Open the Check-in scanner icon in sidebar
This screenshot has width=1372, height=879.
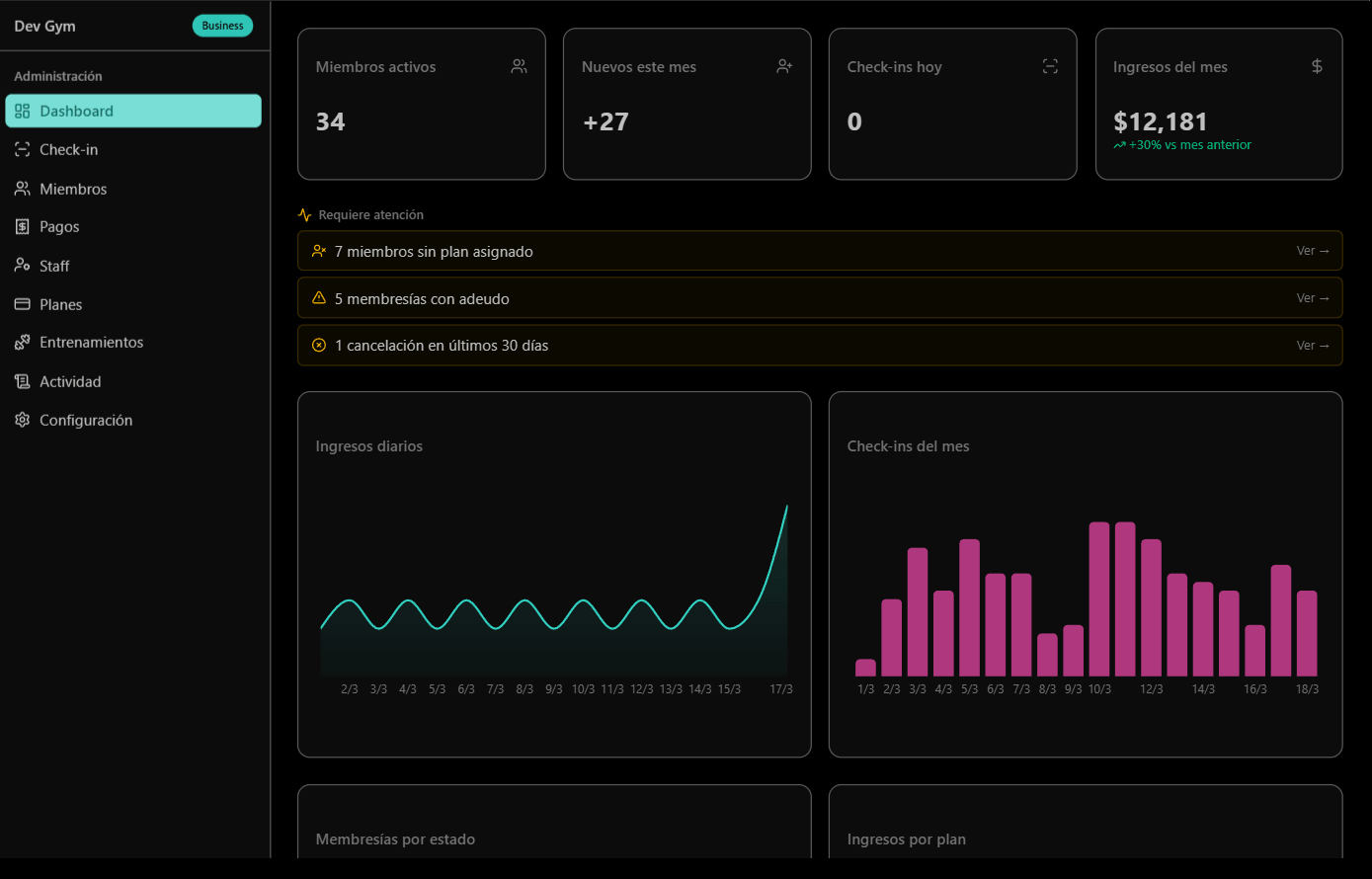[x=21, y=149]
